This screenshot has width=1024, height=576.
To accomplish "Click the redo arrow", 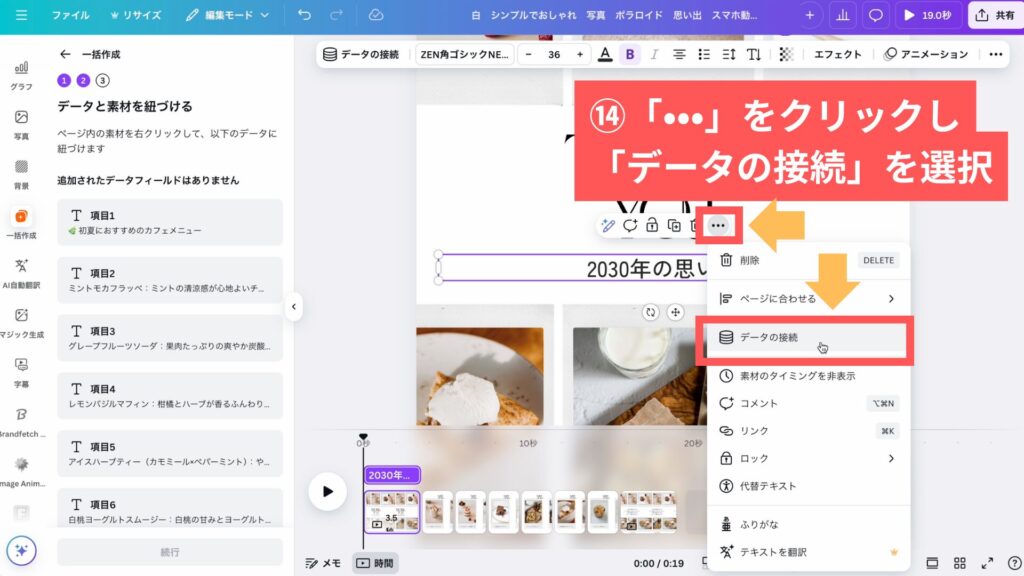I will pyautogui.click(x=336, y=15).
